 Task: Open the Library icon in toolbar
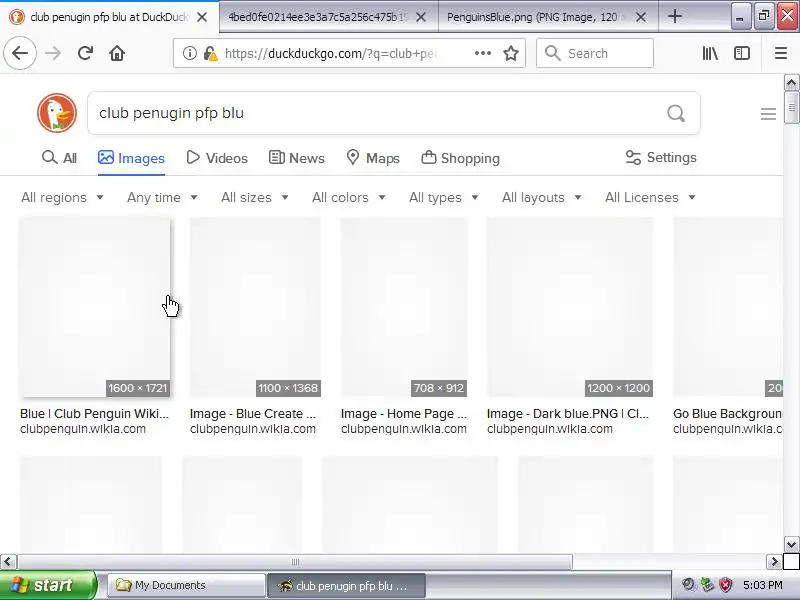[710, 53]
